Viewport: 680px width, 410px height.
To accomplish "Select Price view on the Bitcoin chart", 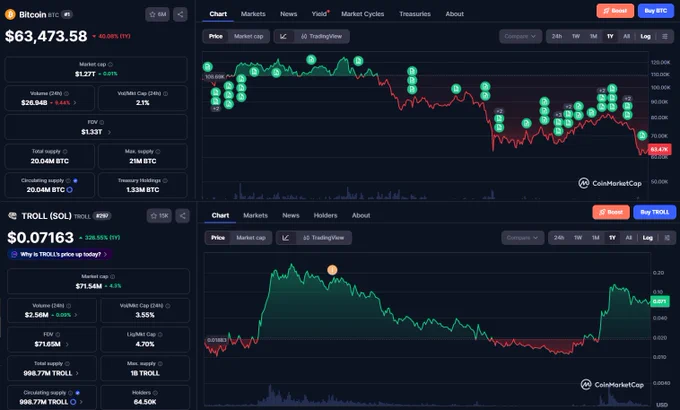I will [x=216, y=36].
